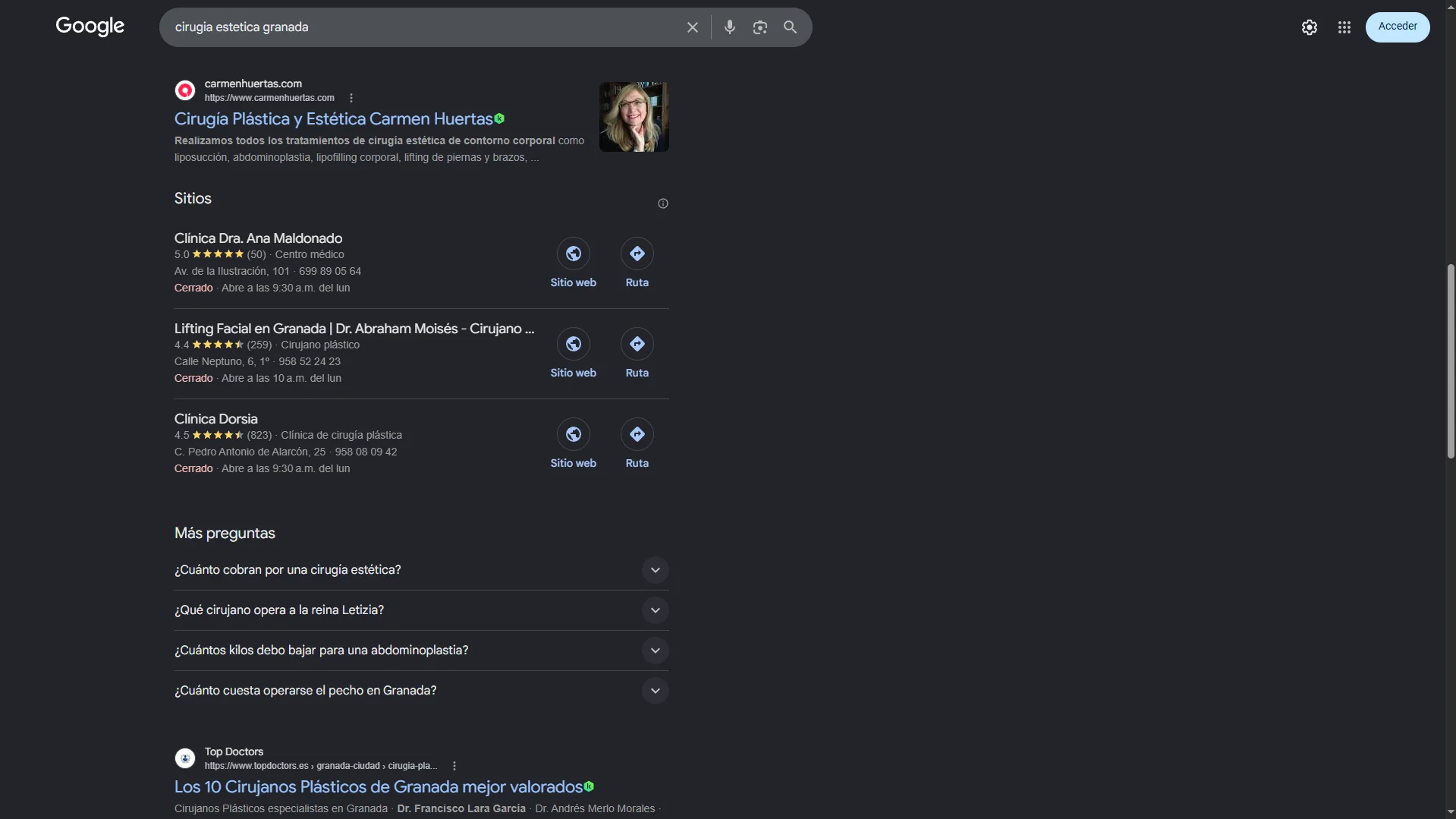This screenshot has height=819, width=1456.
Task: Open the Google apps grid
Action: [x=1344, y=27]
